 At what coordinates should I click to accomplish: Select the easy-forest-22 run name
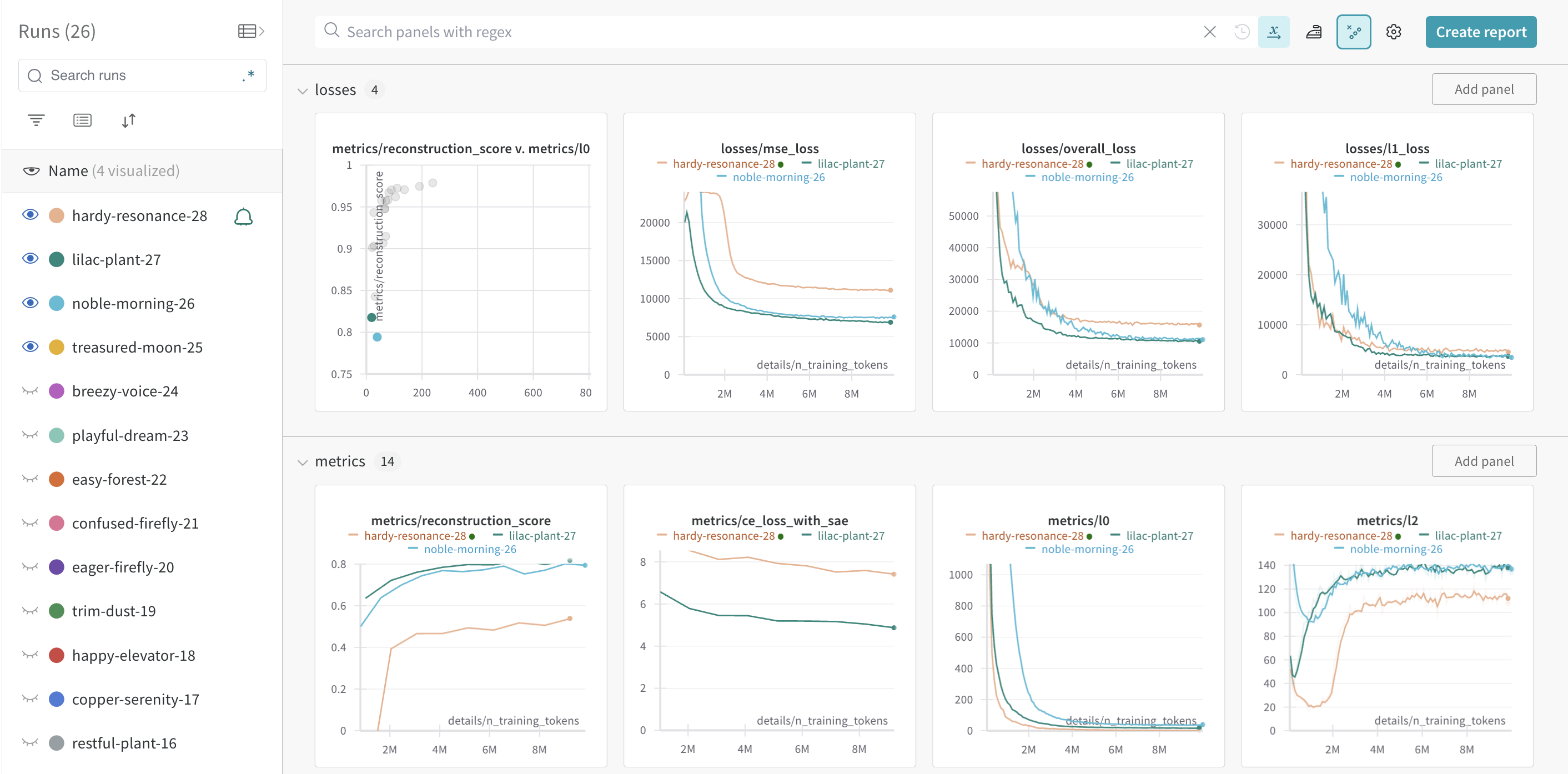point(119,479)
